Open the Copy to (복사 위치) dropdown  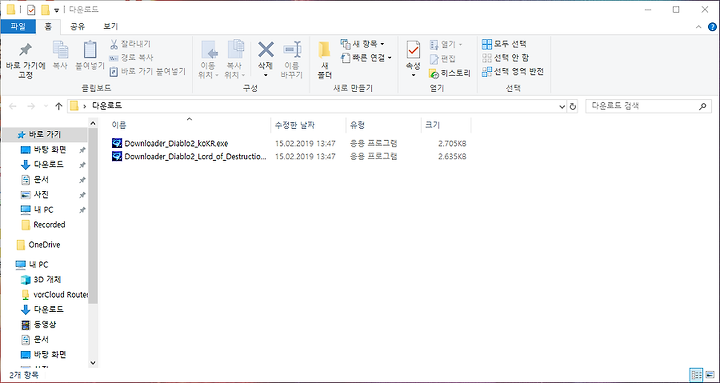[235, 75]
